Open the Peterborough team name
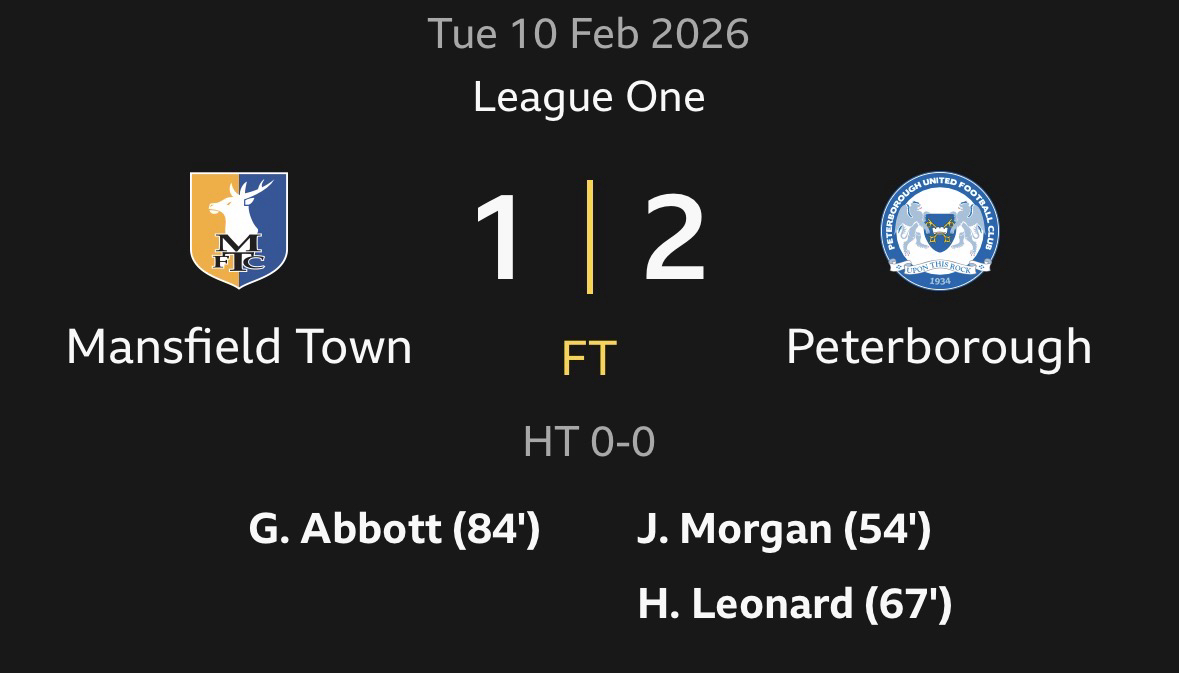This screenshot has height=673, width=1179. [x=939, y=347]
